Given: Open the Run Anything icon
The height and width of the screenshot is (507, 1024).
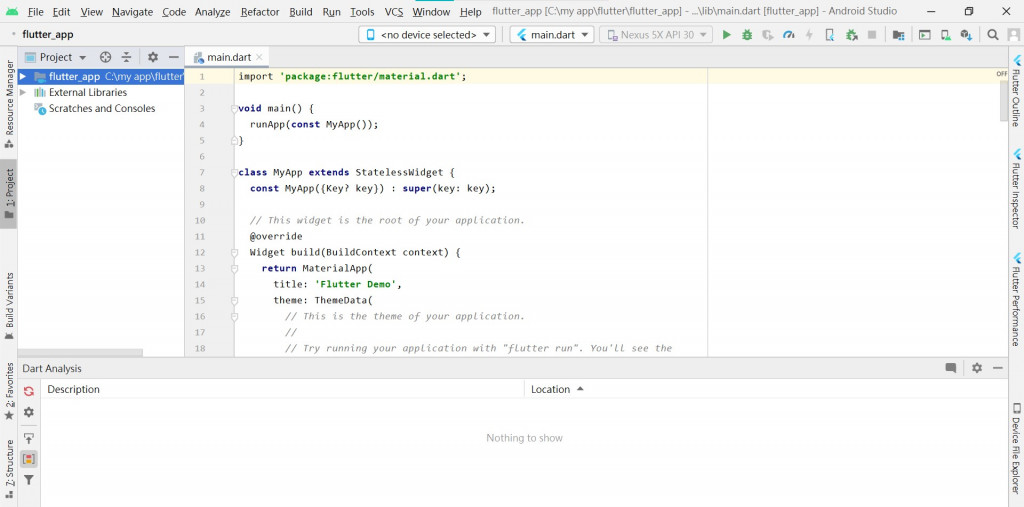Looking at the screenshot, I should (x=924, y=35).
